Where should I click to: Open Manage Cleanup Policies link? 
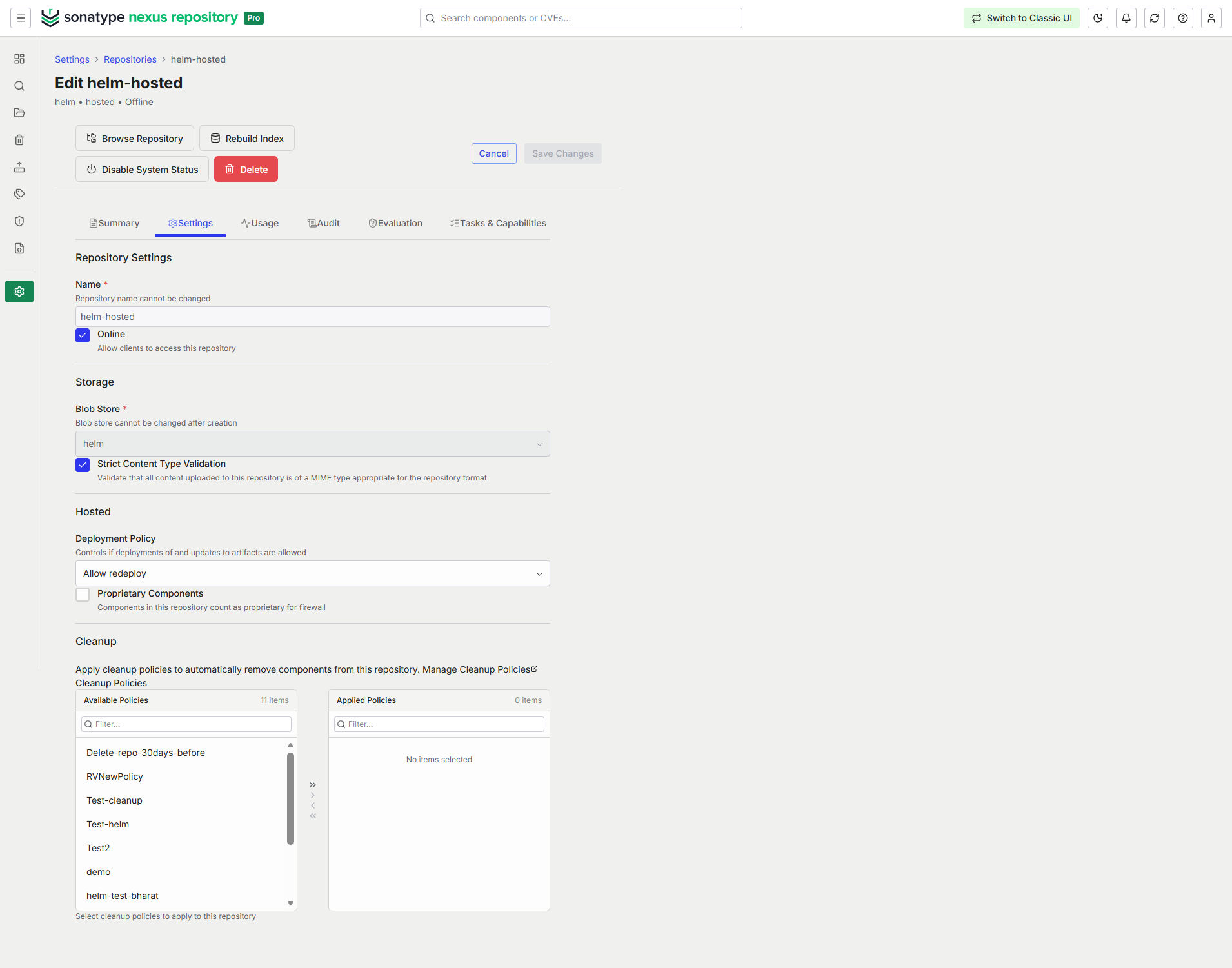click(x=480, y=669)
